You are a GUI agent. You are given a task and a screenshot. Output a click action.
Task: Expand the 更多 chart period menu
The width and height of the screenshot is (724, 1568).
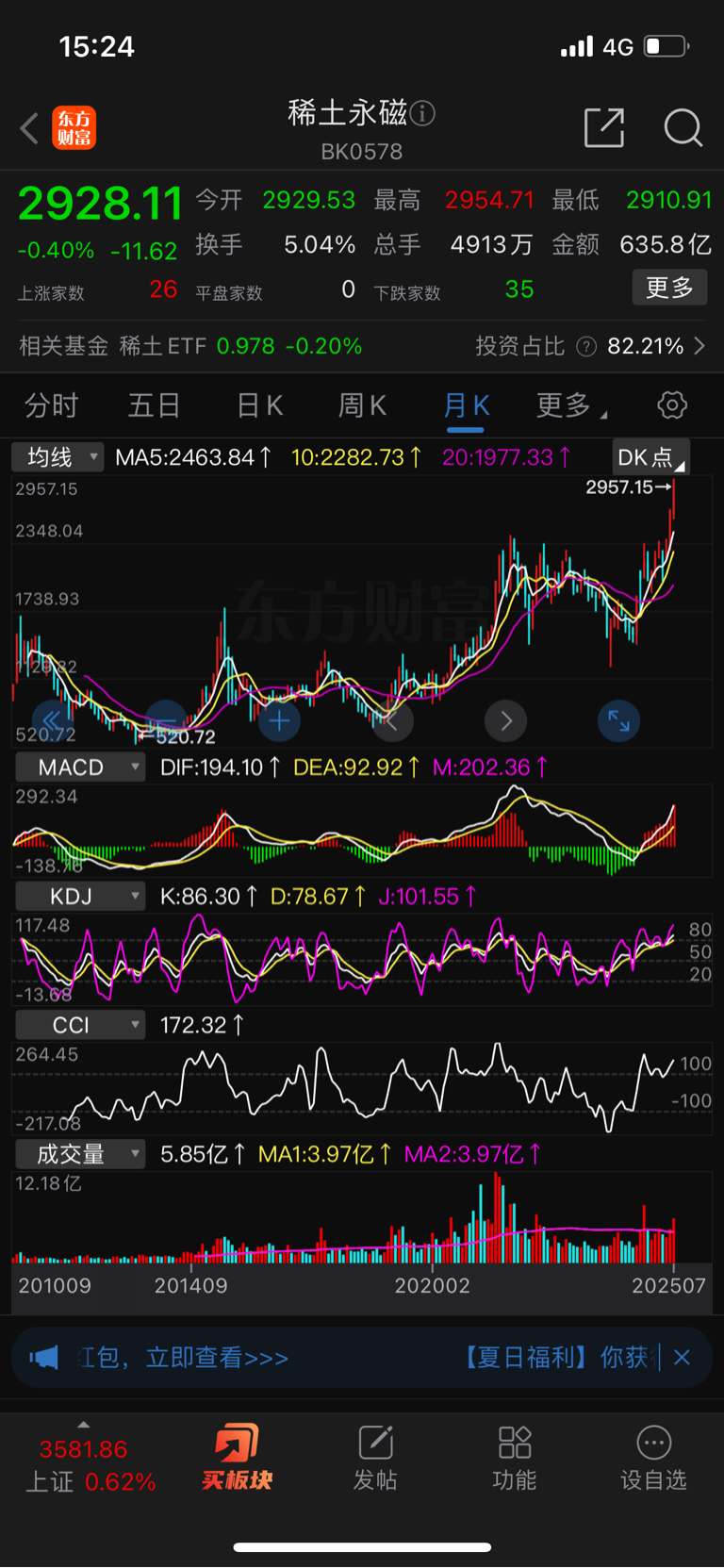click(571, 405)
